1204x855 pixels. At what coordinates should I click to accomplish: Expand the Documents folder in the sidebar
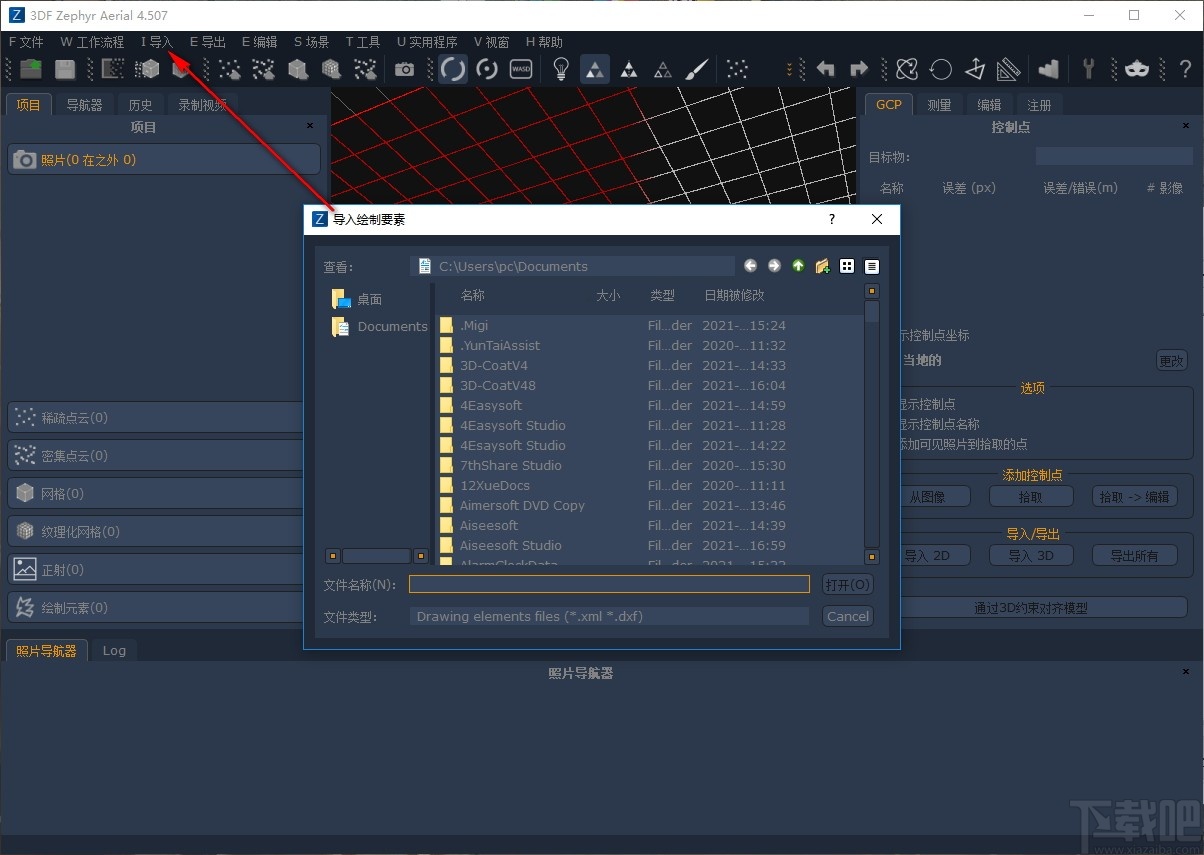pos(392,326)
